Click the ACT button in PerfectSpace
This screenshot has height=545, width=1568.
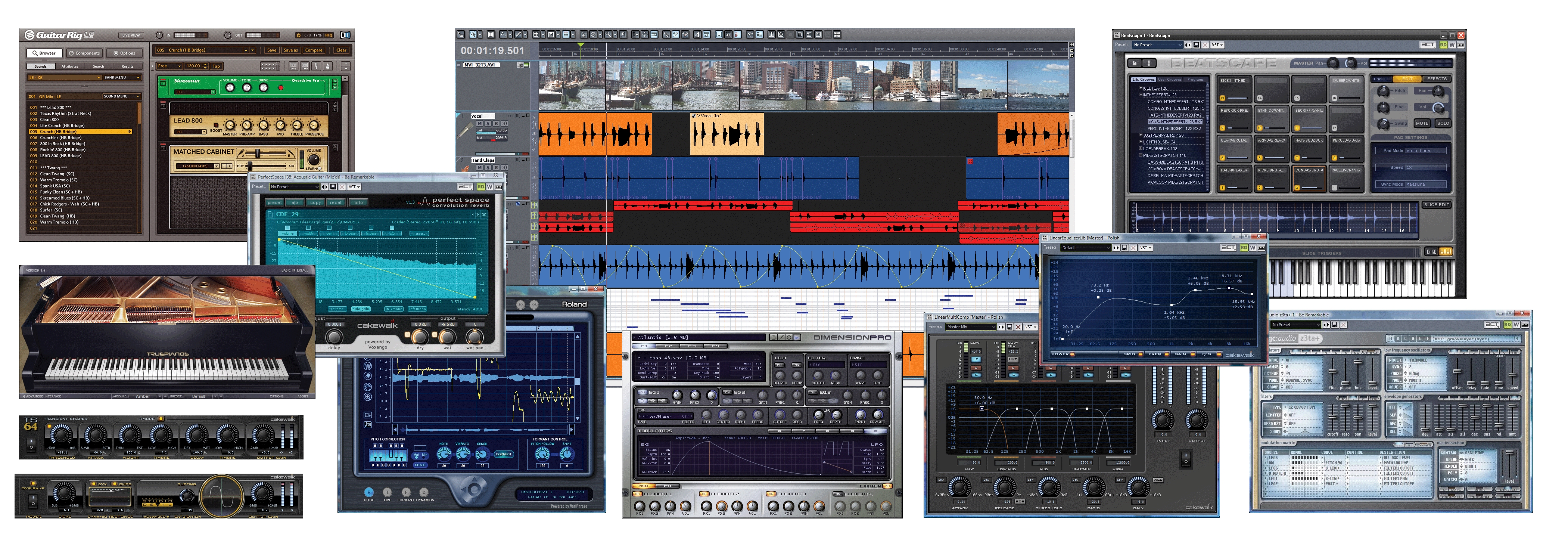click(x=465, y=187)
